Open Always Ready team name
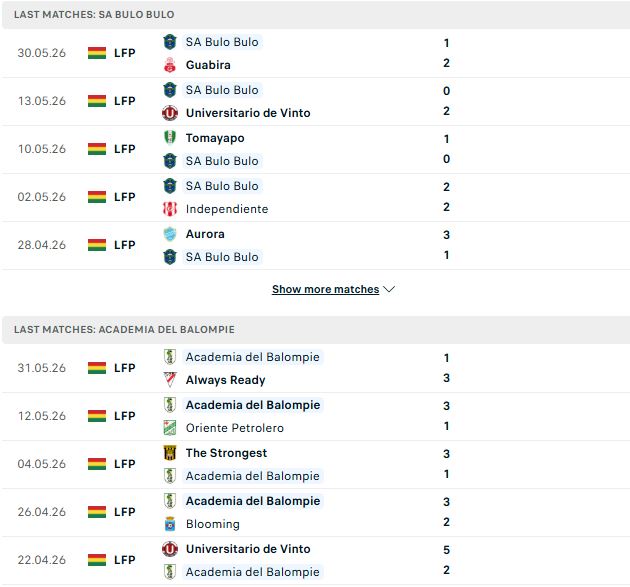Viewport: 630px width, 587px height. tap(225, 380)
